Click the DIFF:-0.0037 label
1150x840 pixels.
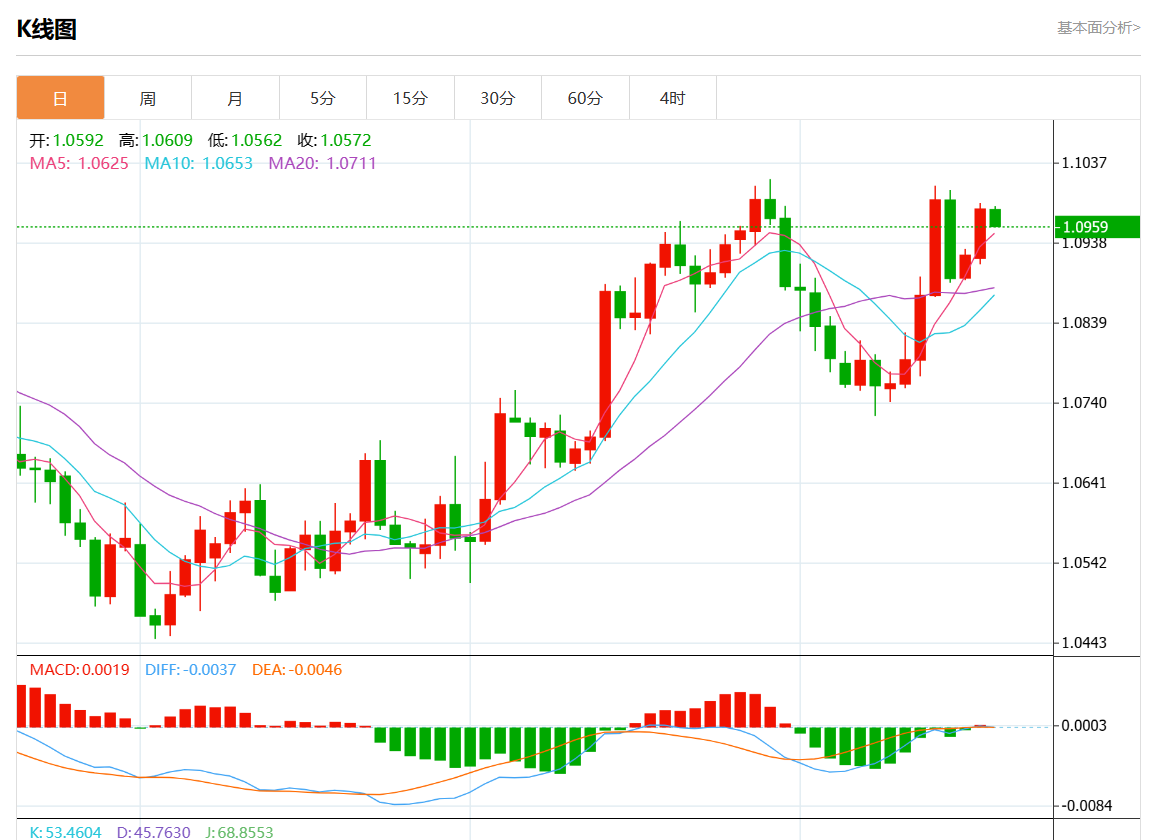(191, 670)
